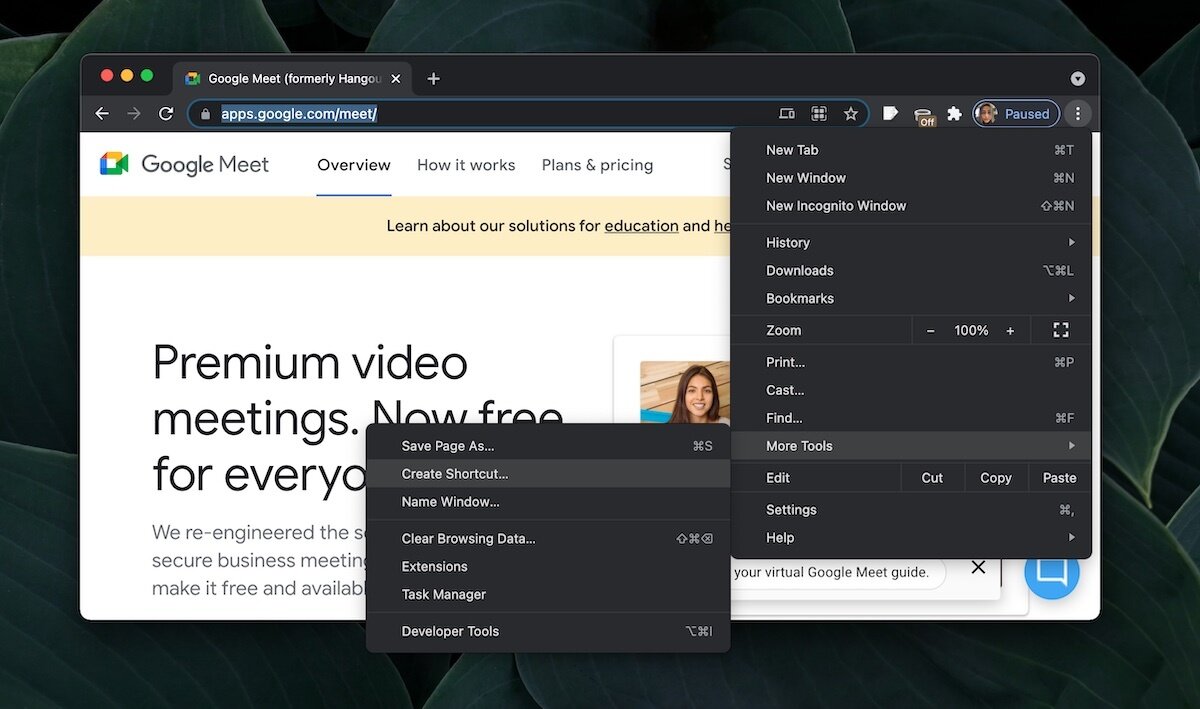This screenshot has width=1200, height=709.
Task: Expand the Bookmarks submenu
Action: [x=799, y=298]
